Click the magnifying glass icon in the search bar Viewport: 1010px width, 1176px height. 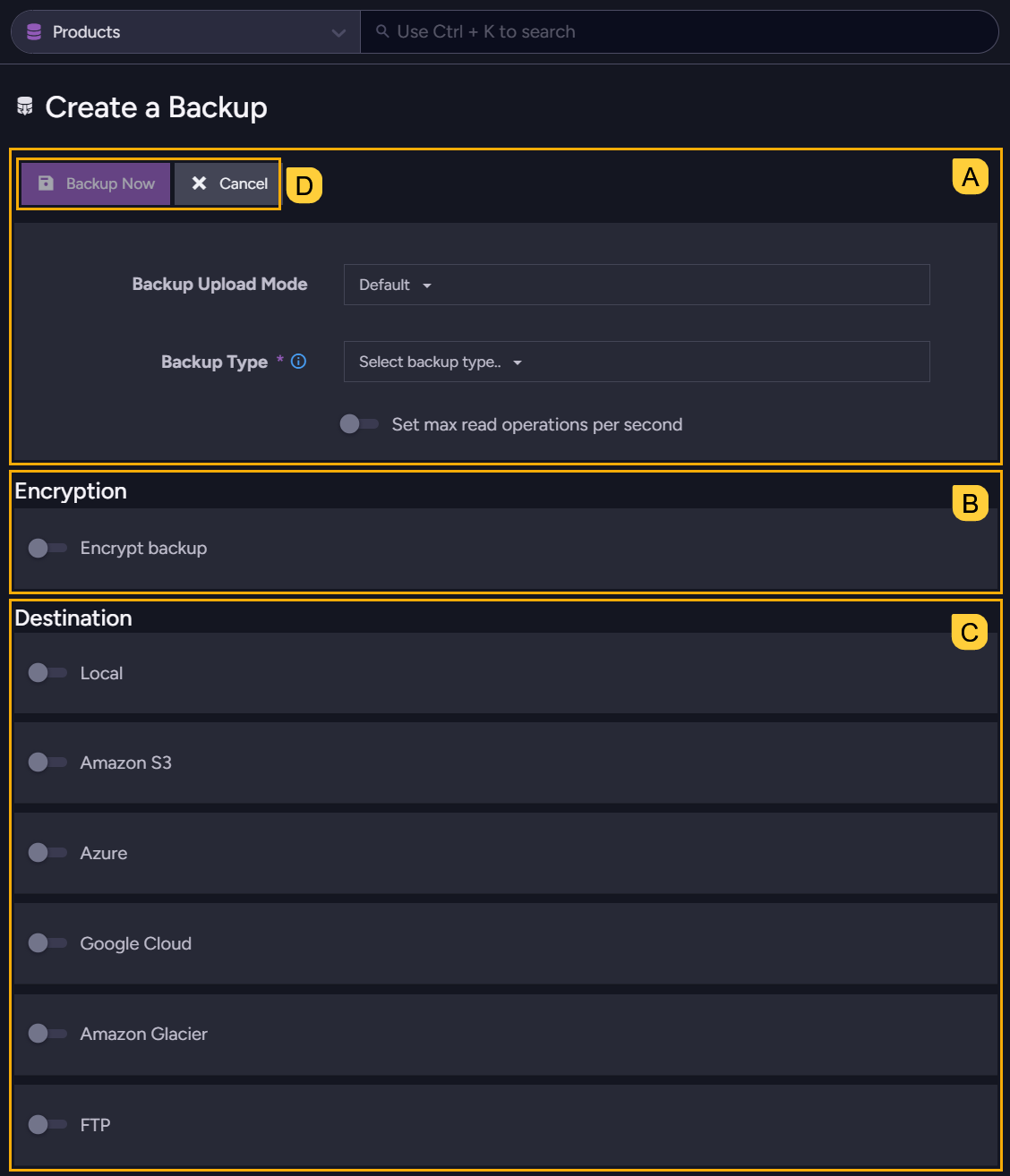[x=382, y=31]
